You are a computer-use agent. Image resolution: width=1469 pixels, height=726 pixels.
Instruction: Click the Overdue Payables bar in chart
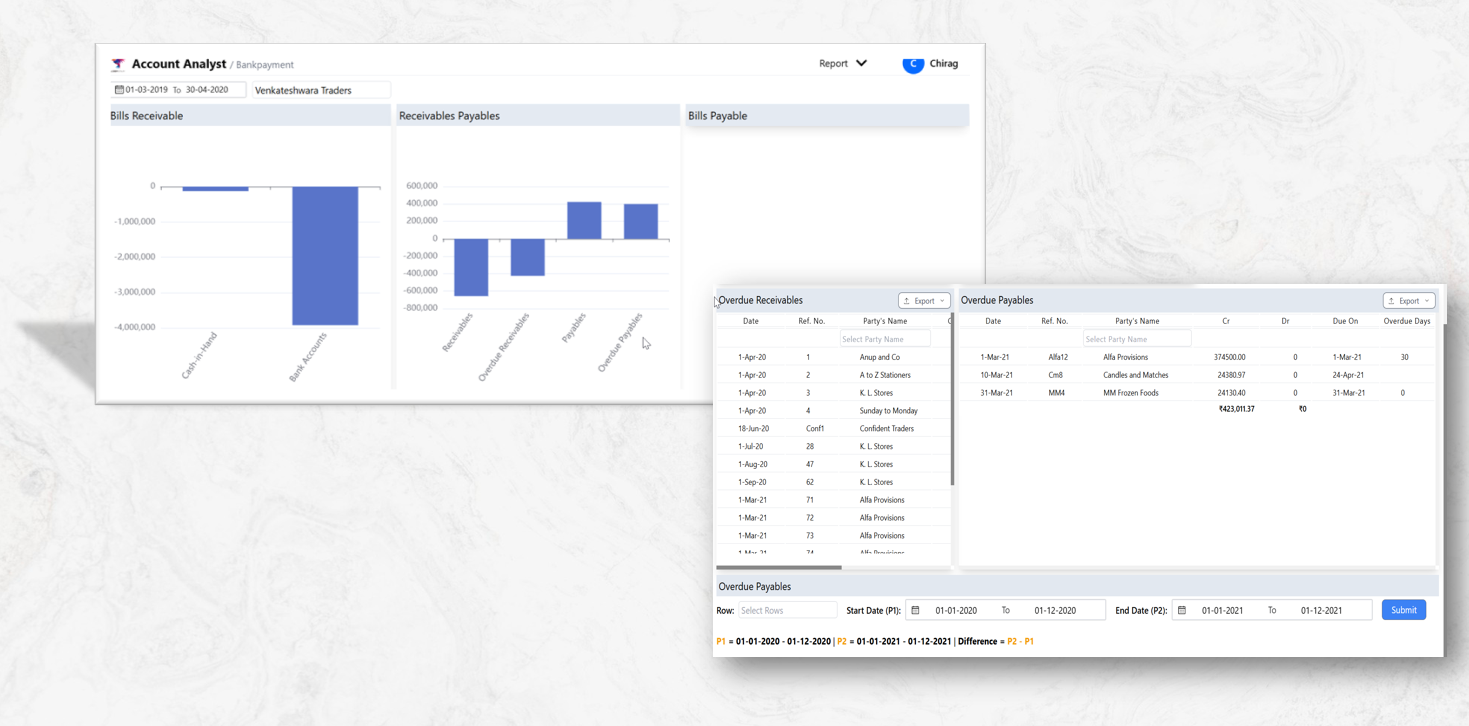(x=641, y=221)
